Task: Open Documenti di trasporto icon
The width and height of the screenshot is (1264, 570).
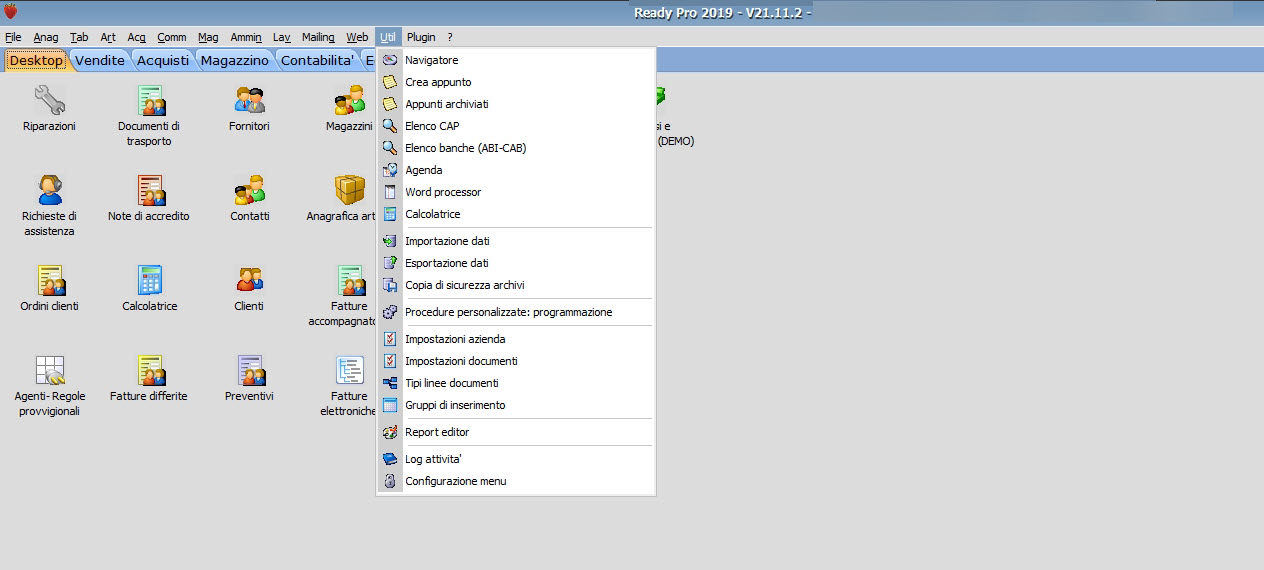Action: (152, 101)
